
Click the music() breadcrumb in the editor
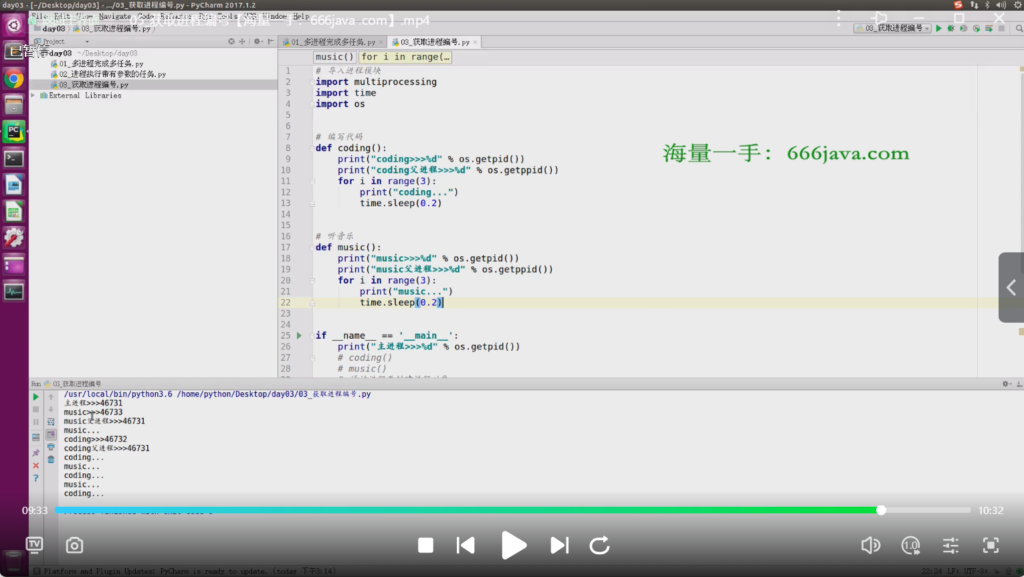tap(335, 57)
